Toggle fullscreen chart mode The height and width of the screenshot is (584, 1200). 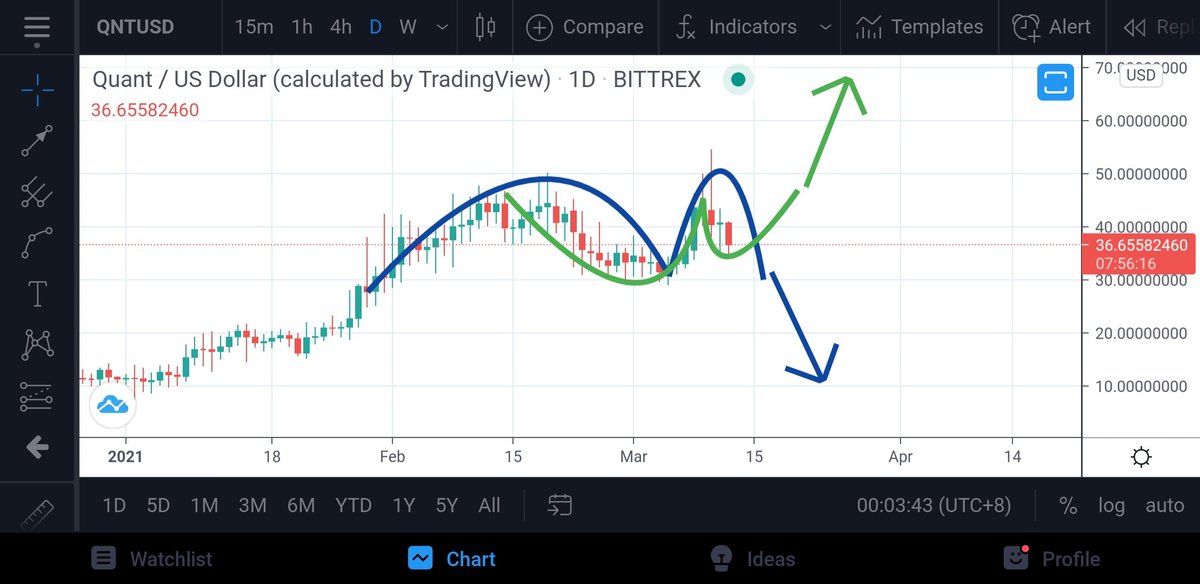coord(1054,82)
